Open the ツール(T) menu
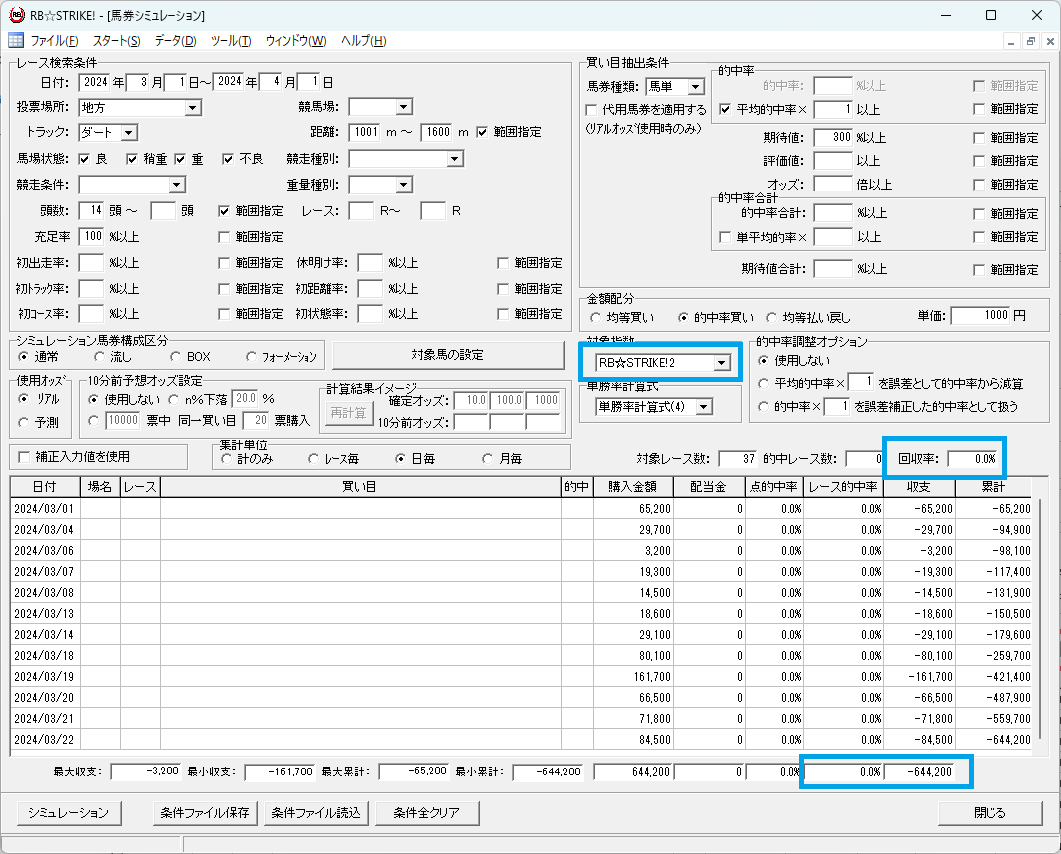The width and height of the screenshot is (1061, 854). pos(231,41)
